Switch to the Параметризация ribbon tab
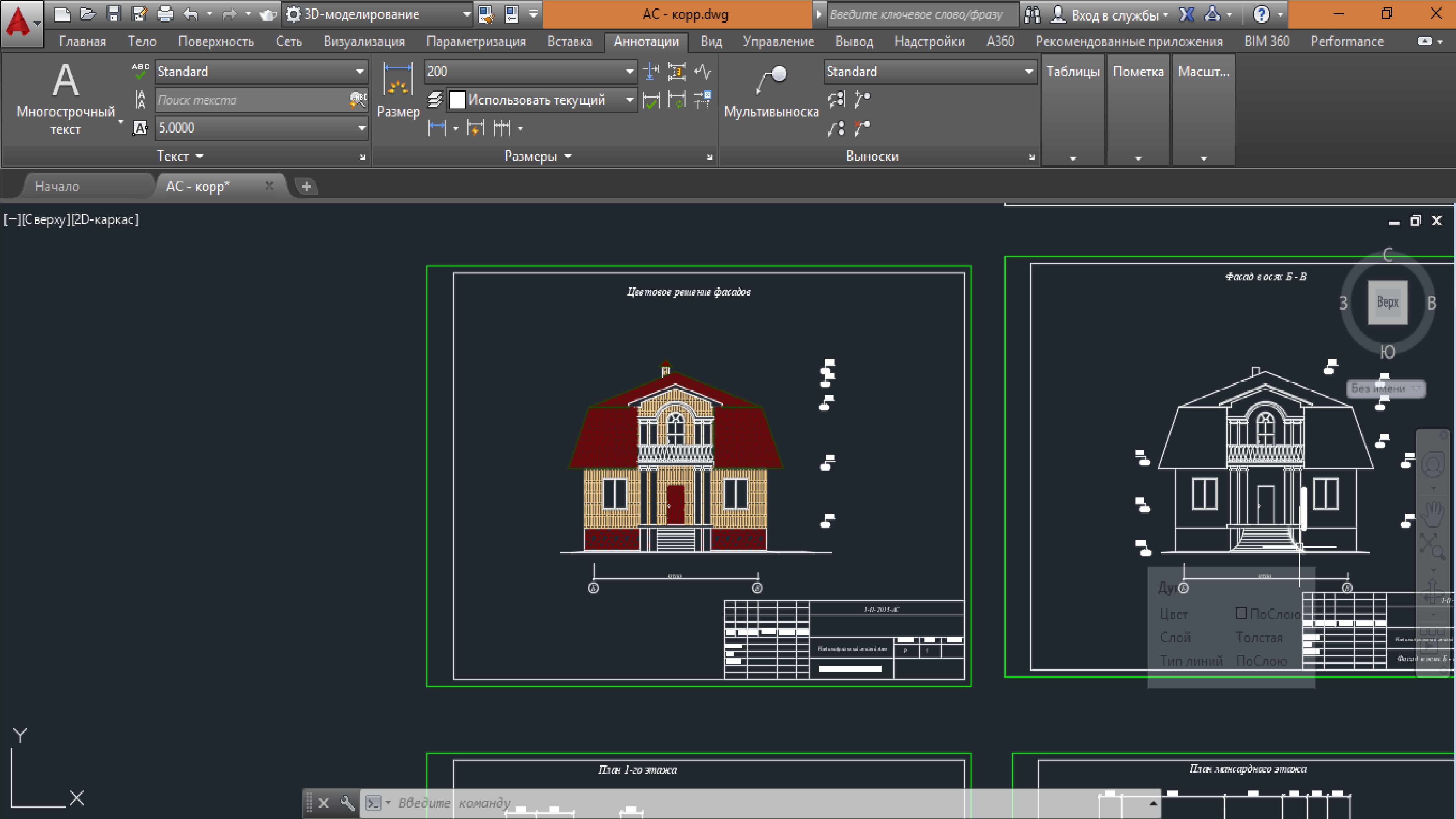The width and height of the screenshot is (1456, 819). (476, 41)
